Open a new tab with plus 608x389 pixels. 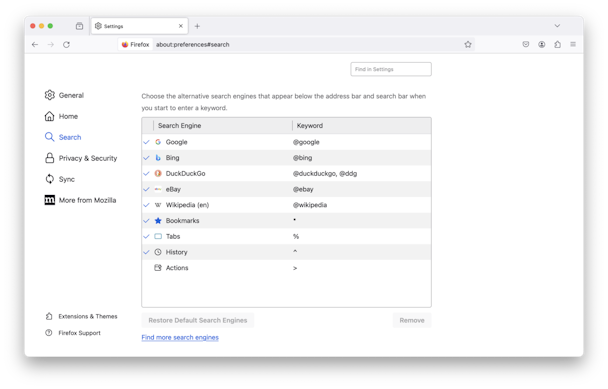(x=197, y=26)
